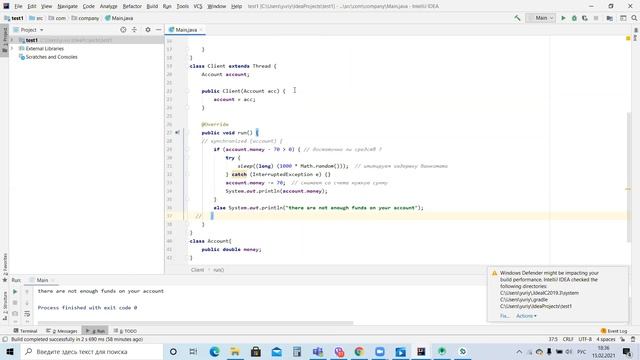This screenshot has height=360, width=640.
Task: Run with coverage icon in the toolbar
Action: pyautogui.click(x=585, y=18)
